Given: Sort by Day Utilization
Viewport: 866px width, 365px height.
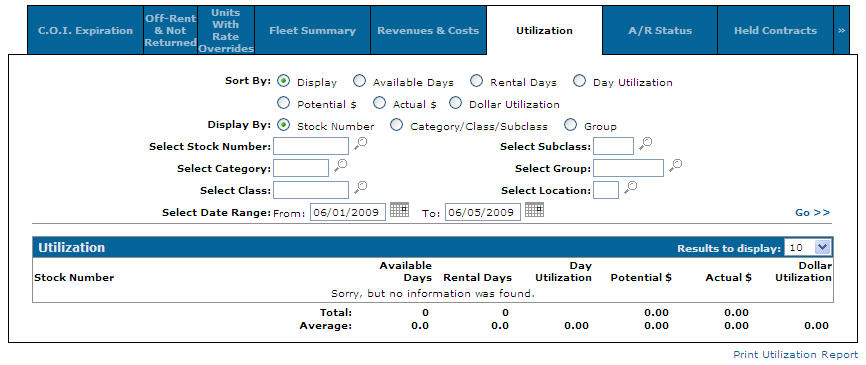Looking at the screenshot, I should [579, 81].
